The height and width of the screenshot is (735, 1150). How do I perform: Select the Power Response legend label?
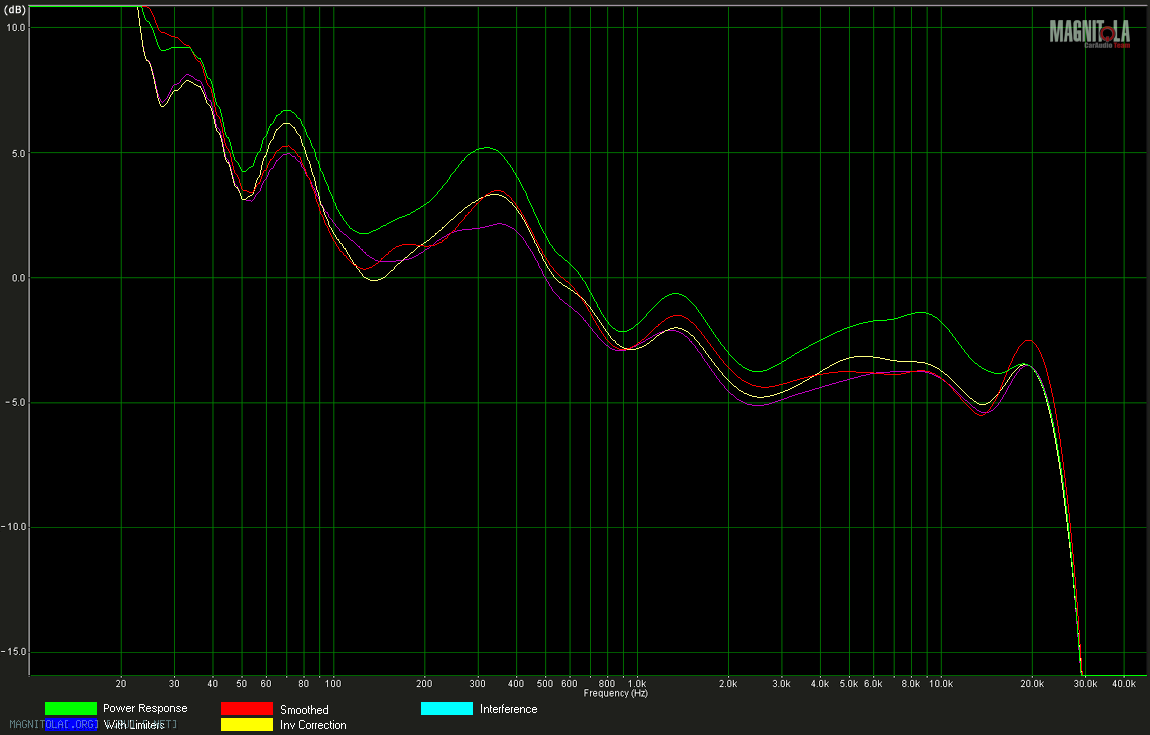(x=145, y=708)
